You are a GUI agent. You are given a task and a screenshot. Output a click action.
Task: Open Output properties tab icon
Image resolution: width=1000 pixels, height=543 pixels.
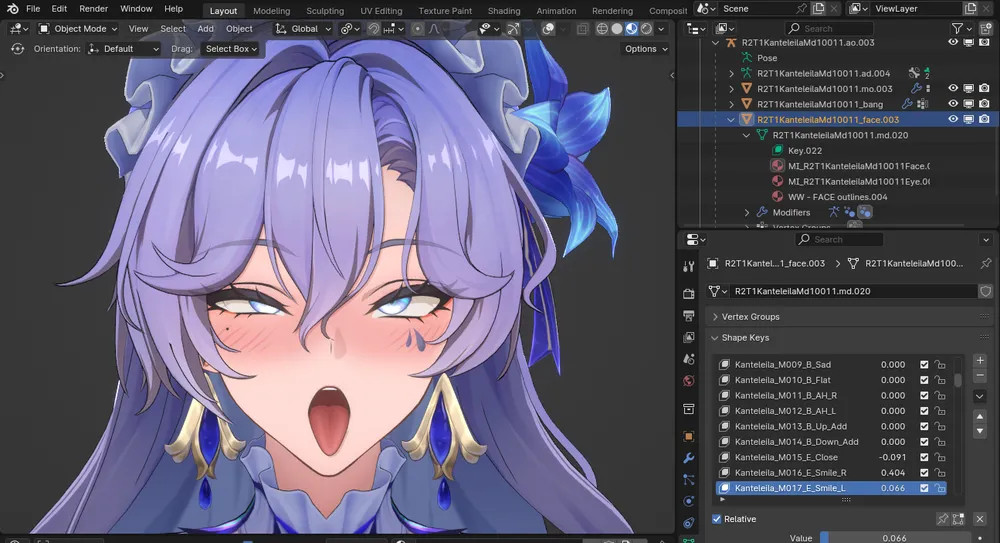[689, 316]
